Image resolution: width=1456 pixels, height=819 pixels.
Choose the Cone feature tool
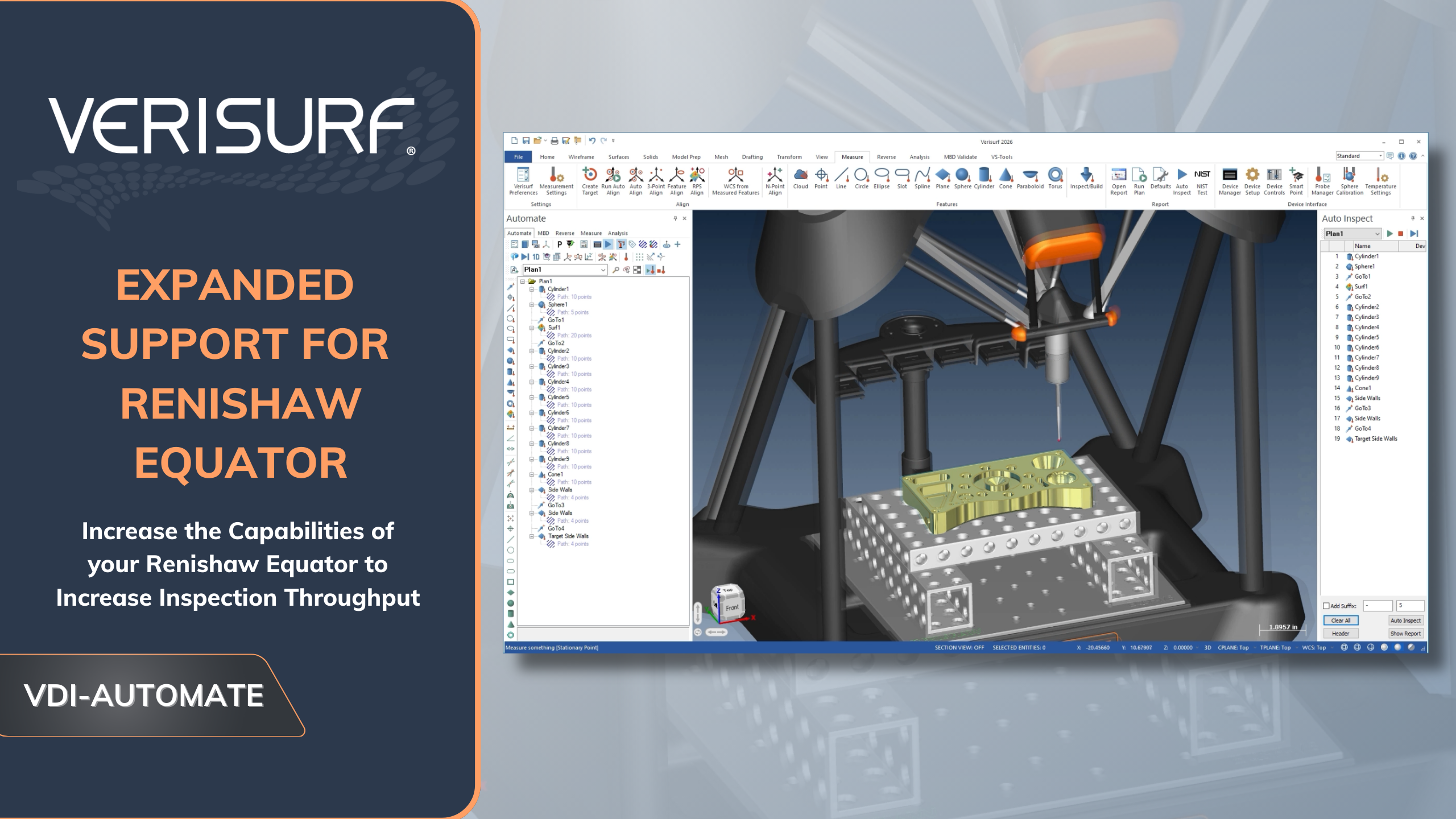[x=1006, y=178]
